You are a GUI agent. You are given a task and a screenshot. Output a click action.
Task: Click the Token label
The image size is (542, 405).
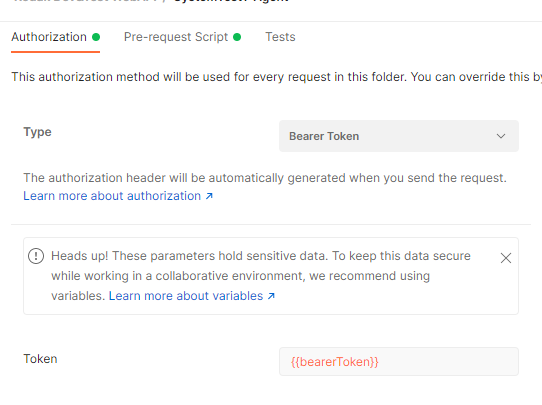[40, 359]
